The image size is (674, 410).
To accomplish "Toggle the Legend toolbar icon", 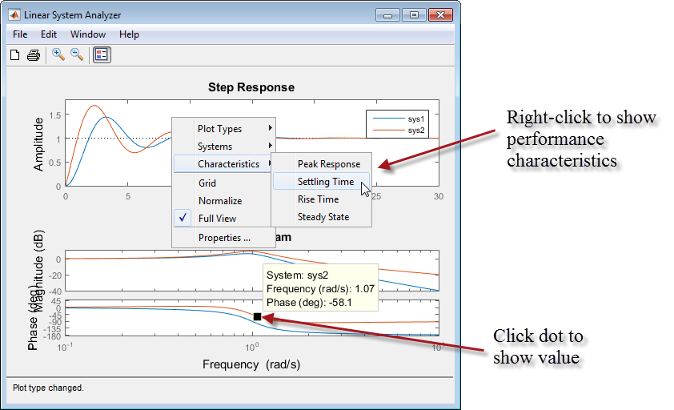I will click(x=101, y=55).
